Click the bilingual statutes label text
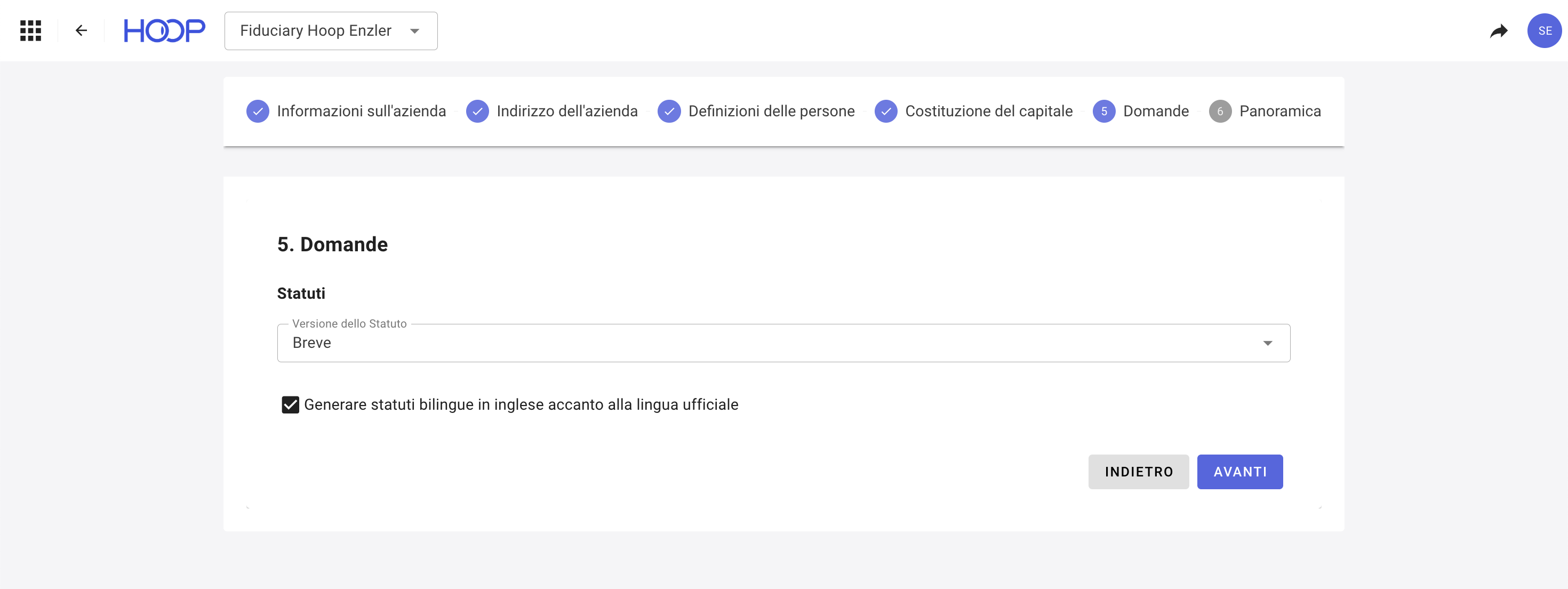1568x589 pixels. click(521, 404)
